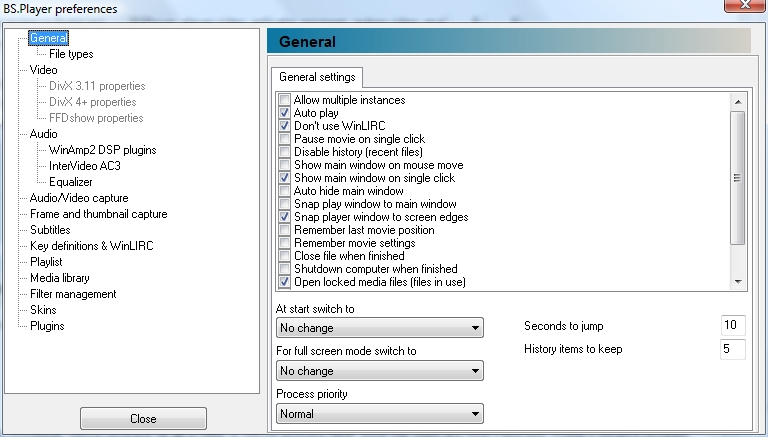Click the options list scroll up arrow
The height and width of the screenshot is (437, 768).
coord(738,102)
